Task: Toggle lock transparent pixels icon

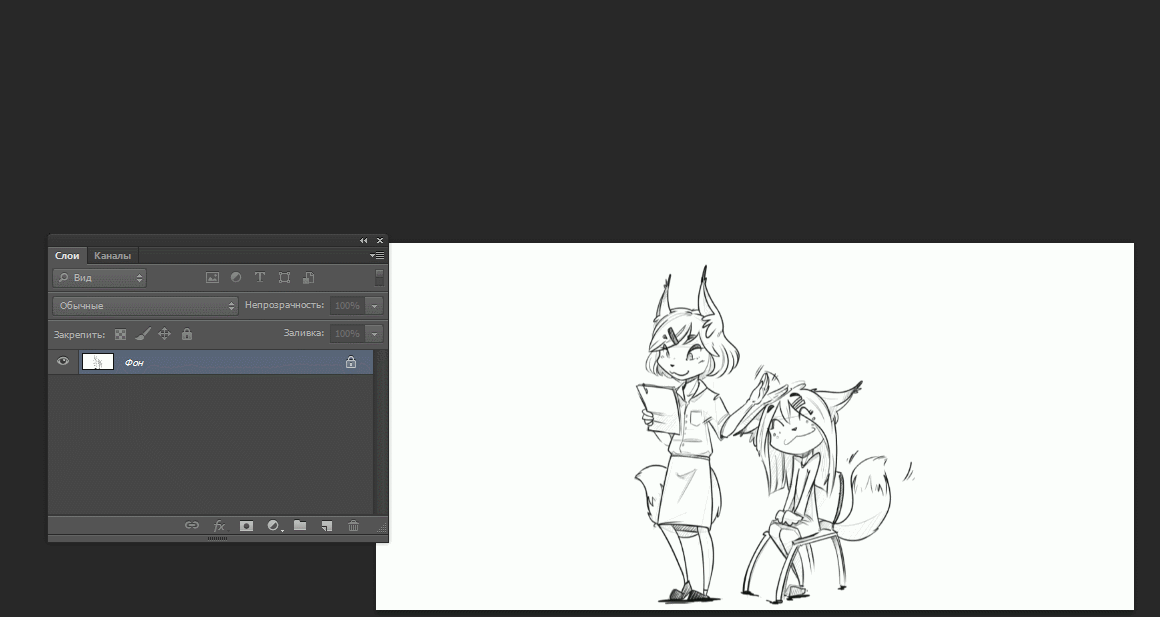Action: [x=121, y=334]
